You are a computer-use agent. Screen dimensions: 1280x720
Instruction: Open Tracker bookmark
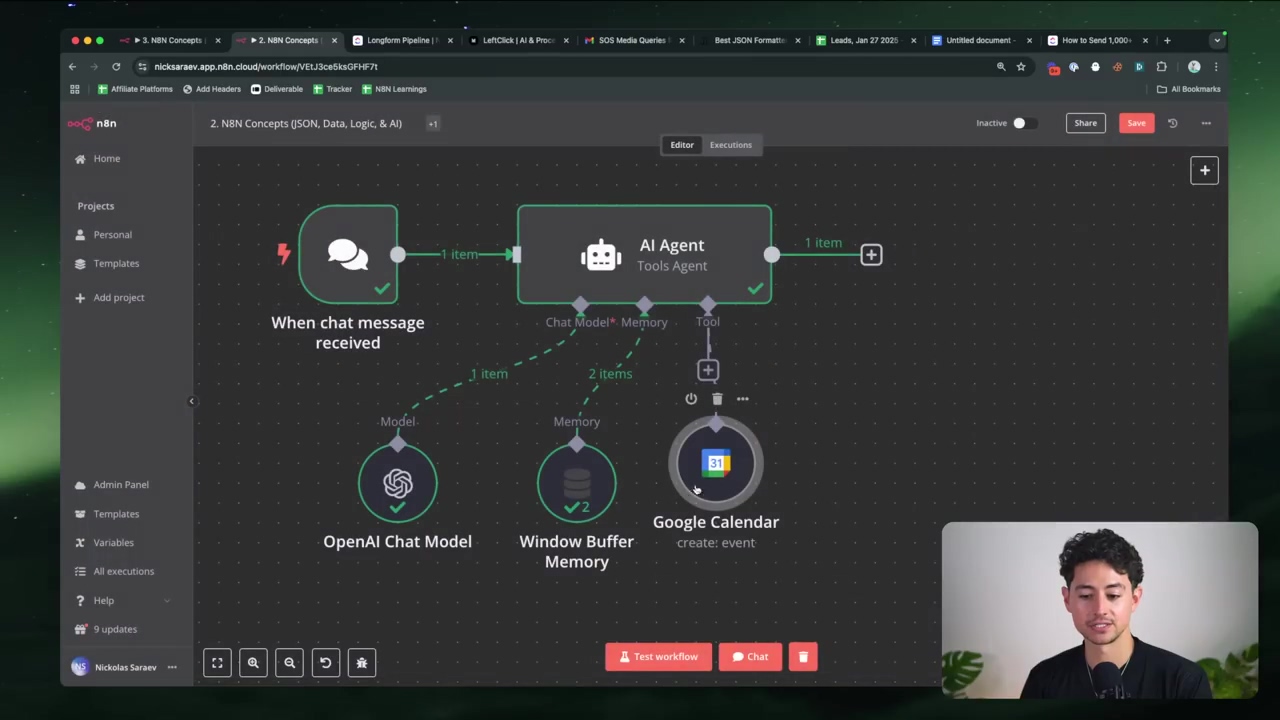coord(332,89)
